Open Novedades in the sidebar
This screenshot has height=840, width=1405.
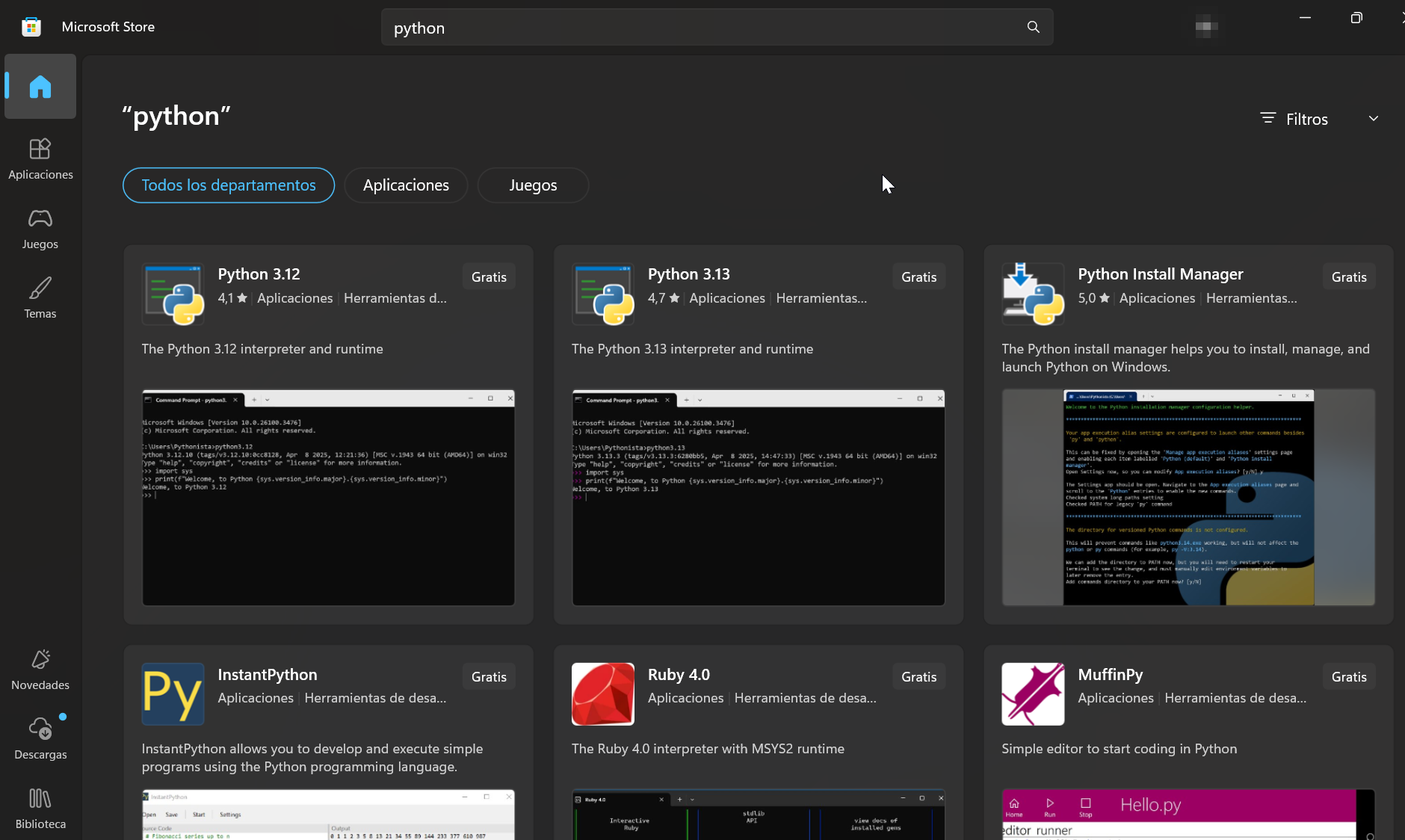(x=40, y=670)
